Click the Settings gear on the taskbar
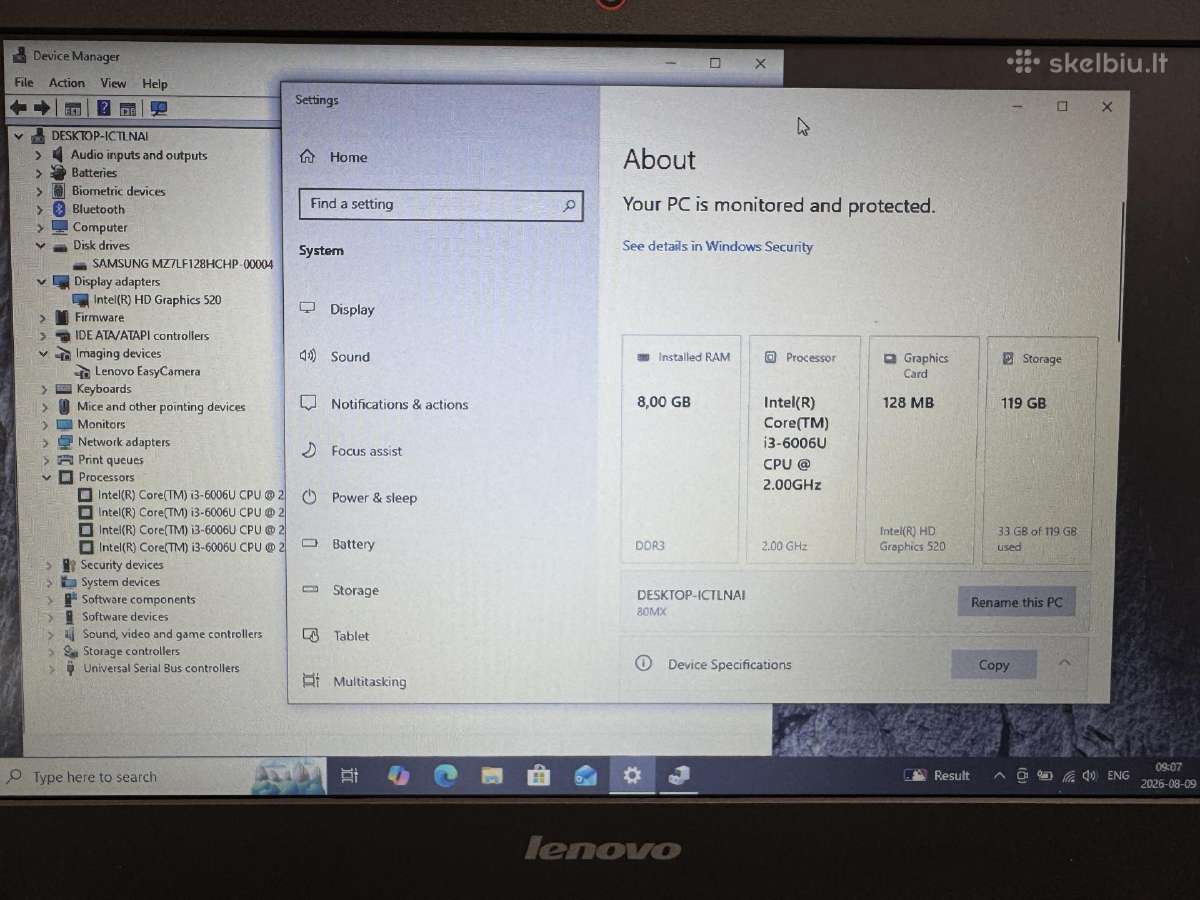 click(631, 775)
